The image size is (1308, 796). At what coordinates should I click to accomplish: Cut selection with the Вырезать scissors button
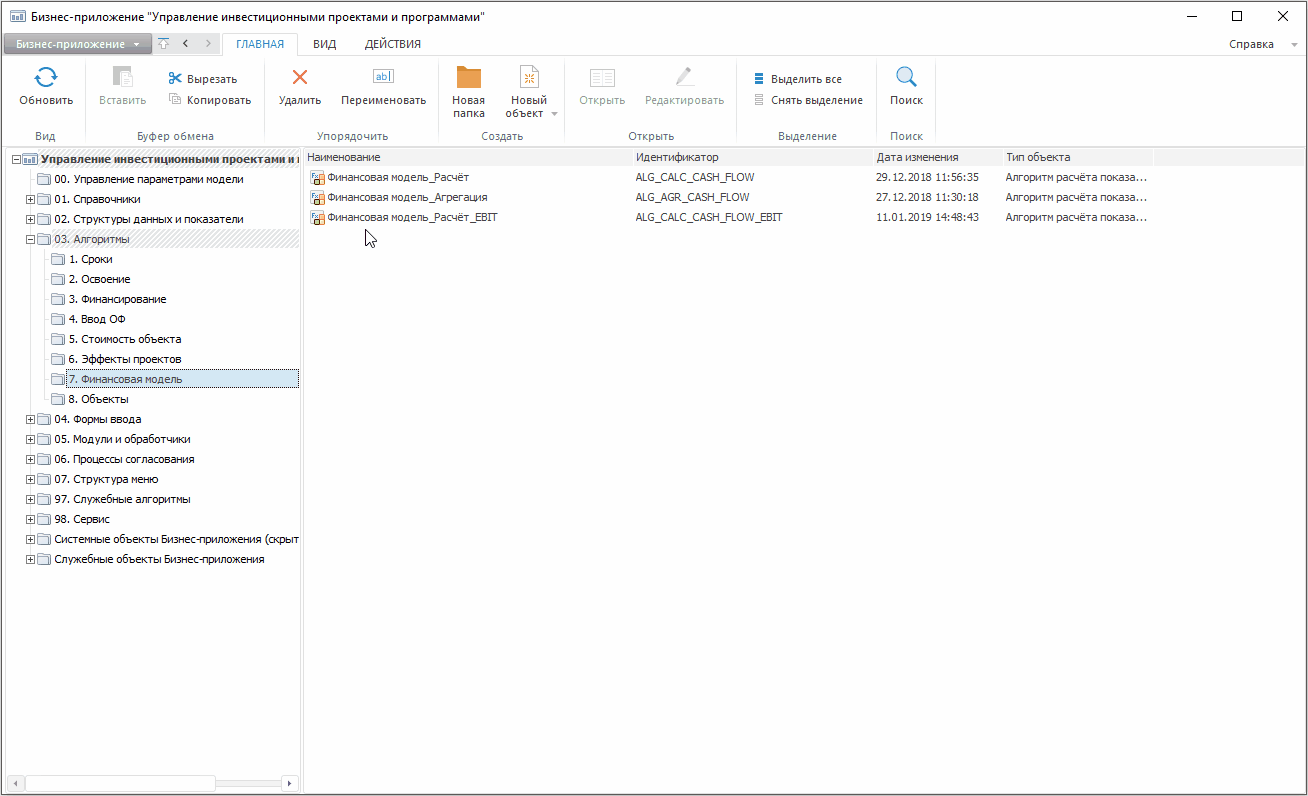tap(203, 79)
